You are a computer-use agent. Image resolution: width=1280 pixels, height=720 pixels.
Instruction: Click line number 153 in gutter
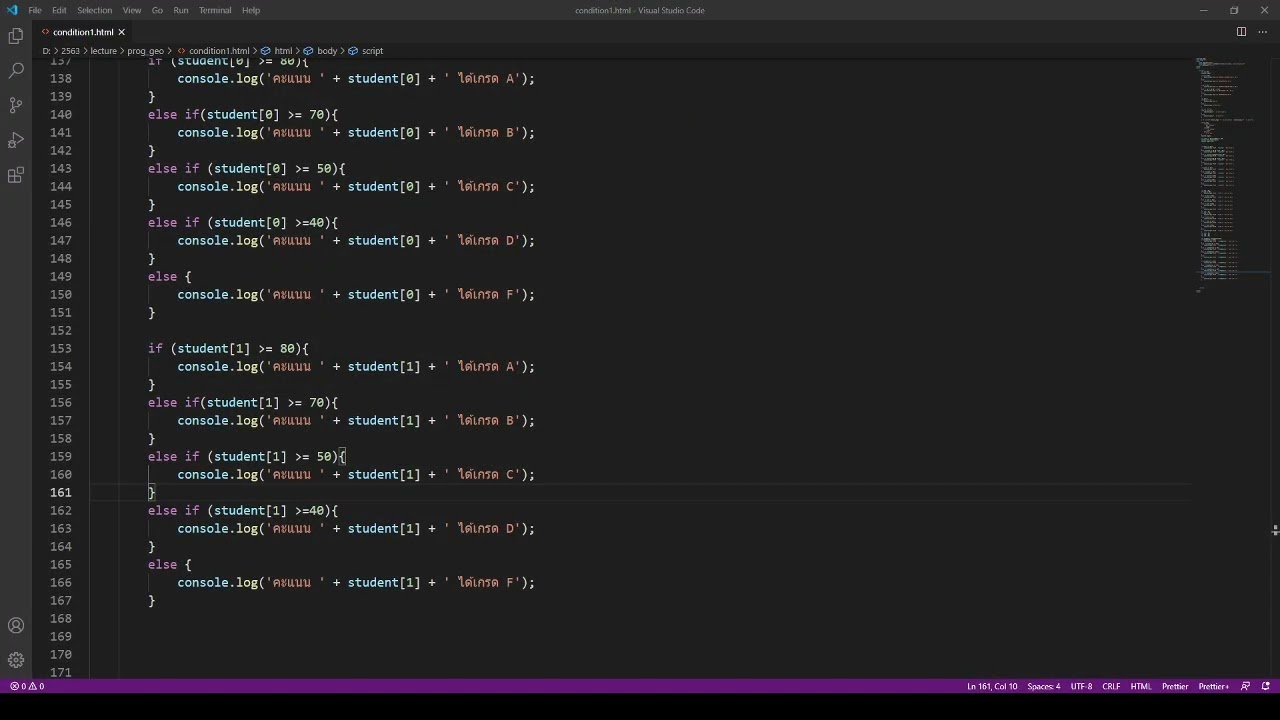pyautogui.click(x=60, y=349)
